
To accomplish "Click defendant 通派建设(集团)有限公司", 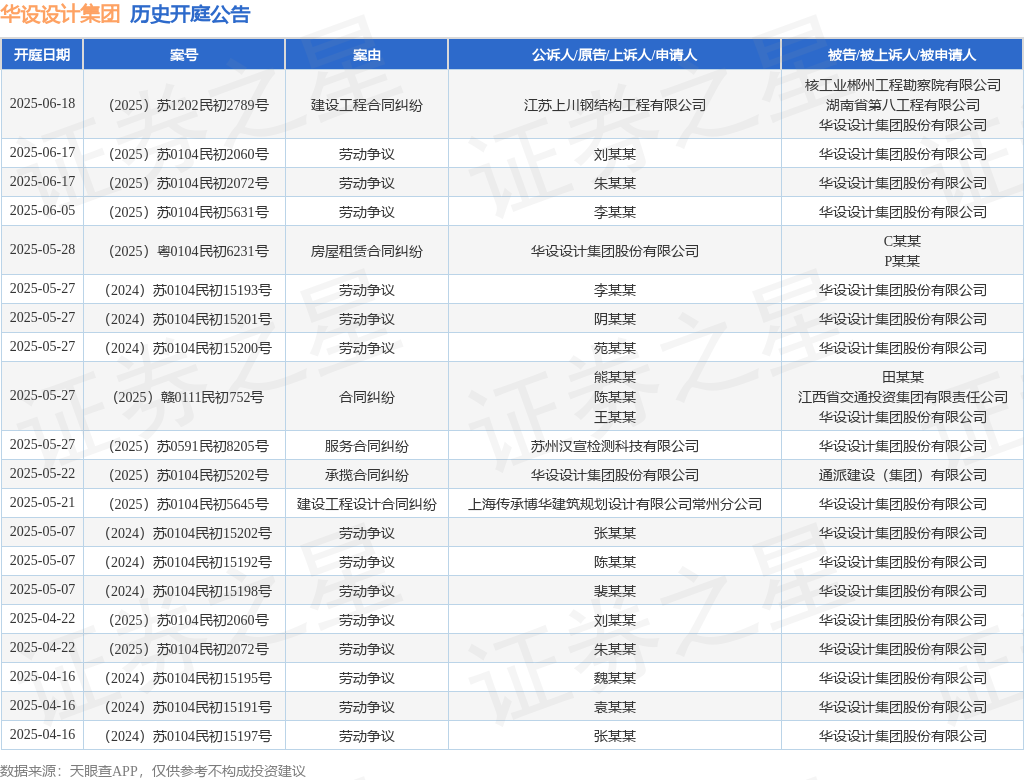I will (903, 475).
